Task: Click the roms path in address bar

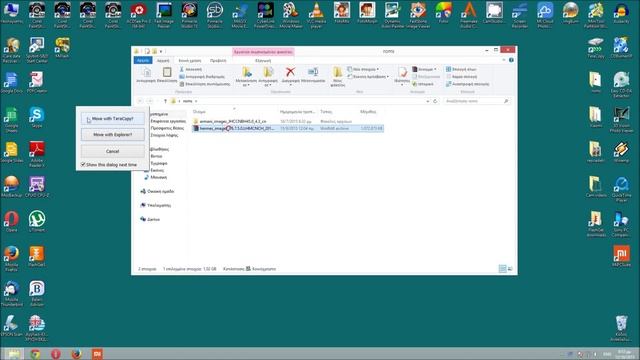Action: 187,101
